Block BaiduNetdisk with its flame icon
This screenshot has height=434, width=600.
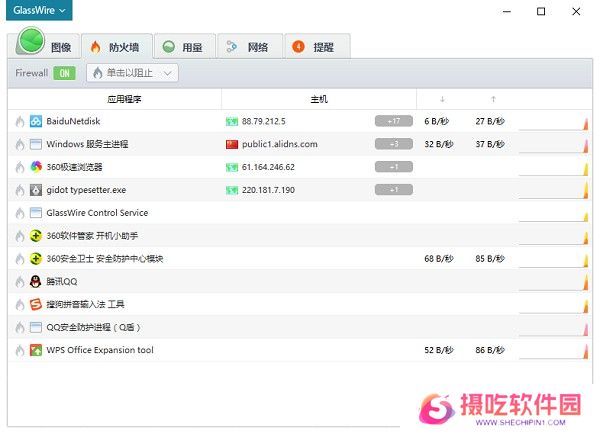(20, 122)
